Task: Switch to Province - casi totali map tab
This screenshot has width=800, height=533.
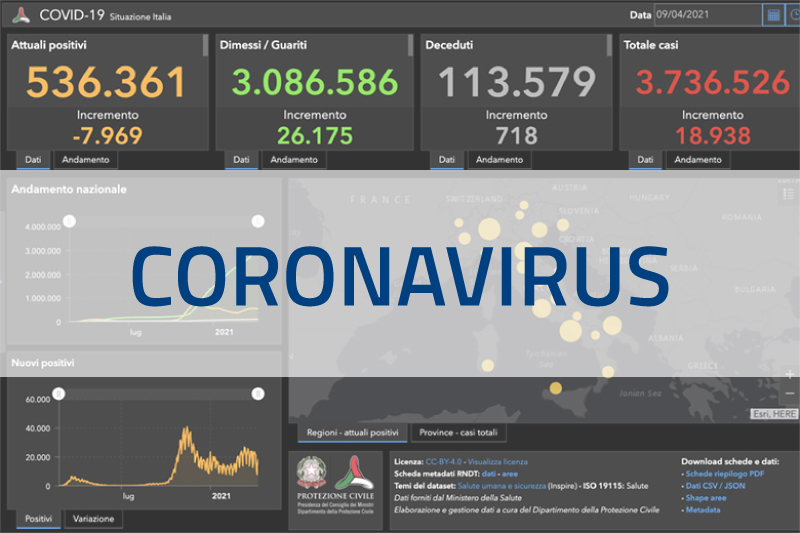Action: 458,433
